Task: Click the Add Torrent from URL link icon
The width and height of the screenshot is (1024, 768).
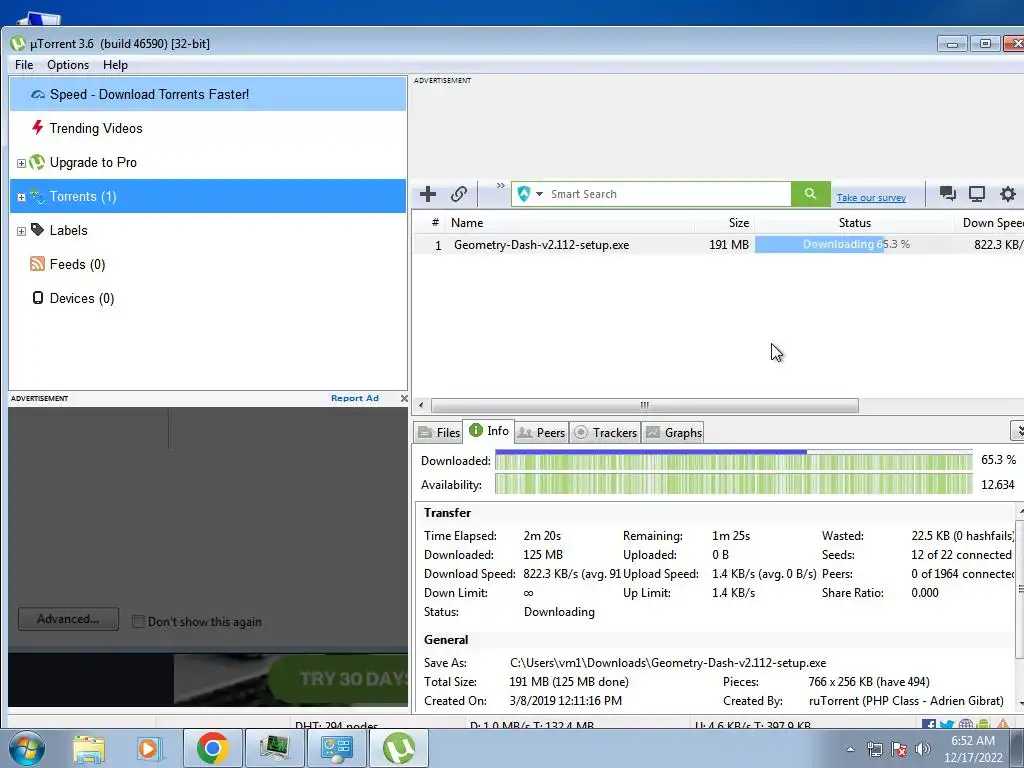Action: (x=458, y=194)
